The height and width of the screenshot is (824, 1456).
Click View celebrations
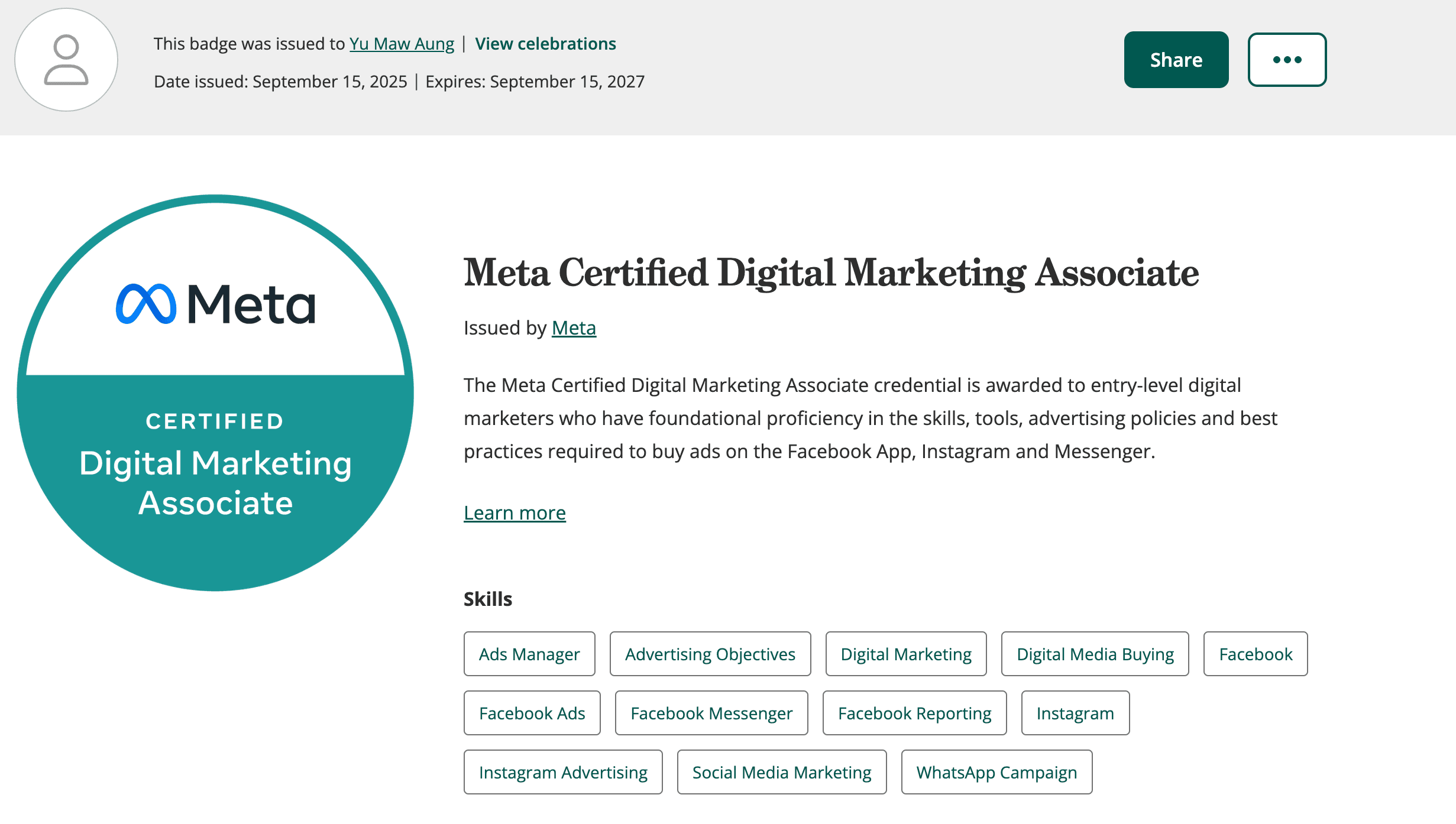point(545,43)
